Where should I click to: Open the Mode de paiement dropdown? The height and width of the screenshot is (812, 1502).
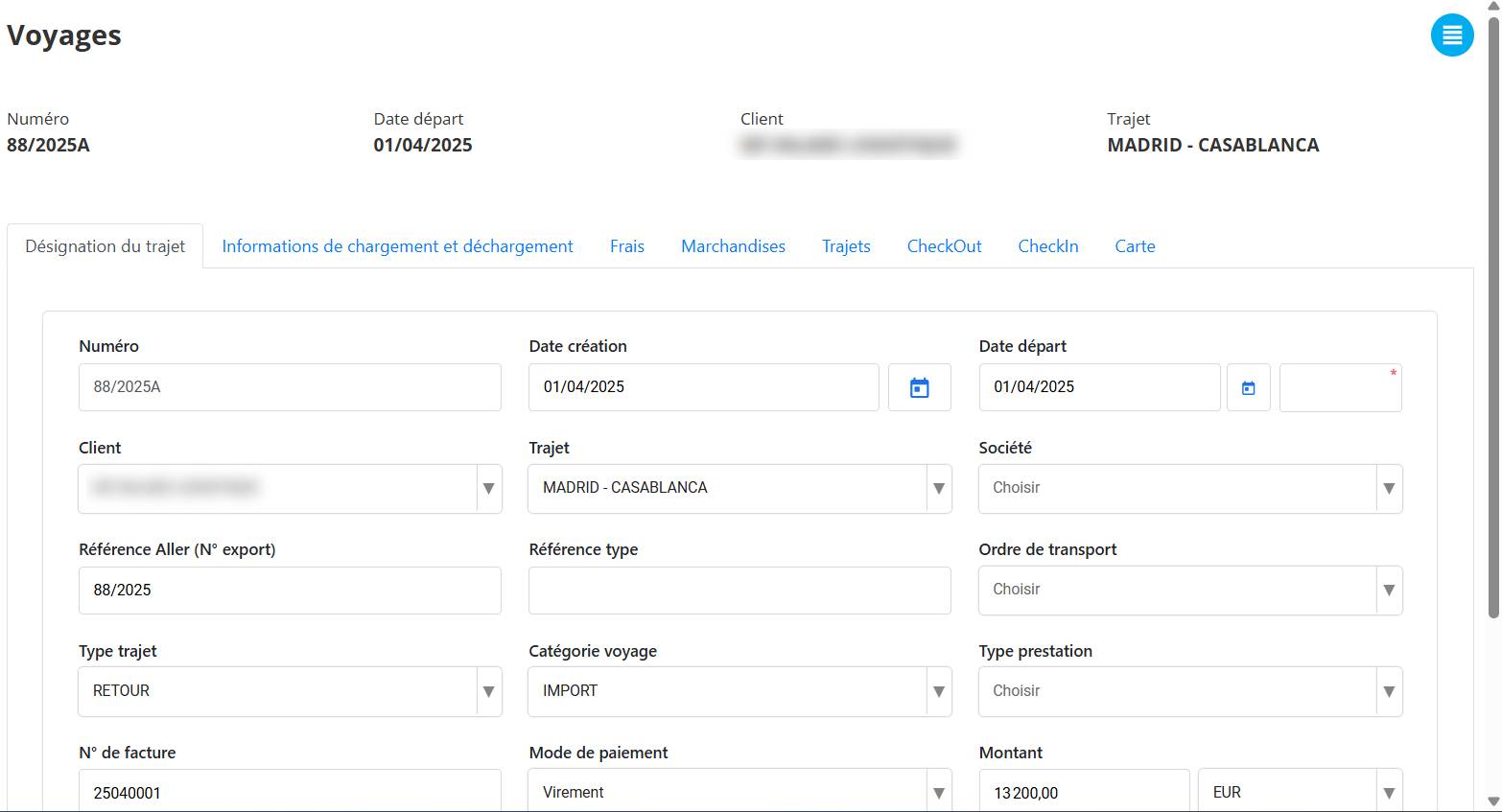click(739, 791)
